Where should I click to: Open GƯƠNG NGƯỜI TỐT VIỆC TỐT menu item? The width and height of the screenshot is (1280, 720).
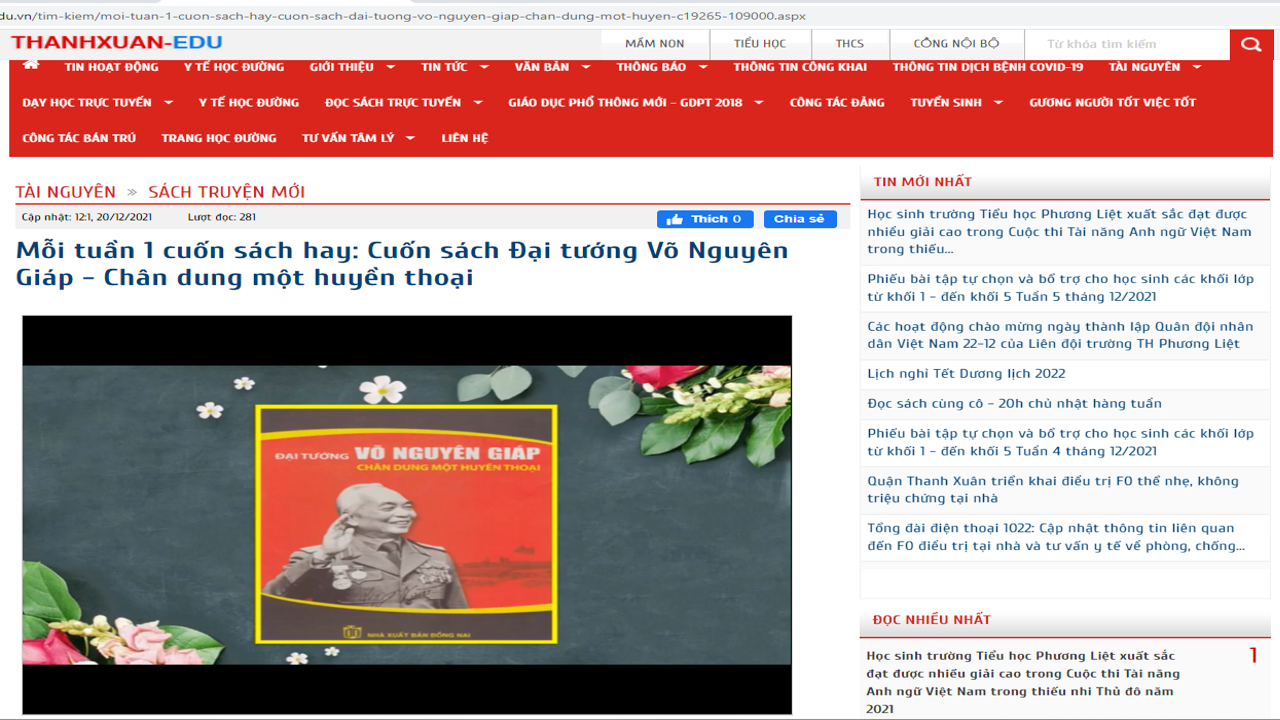point(1112,102)
